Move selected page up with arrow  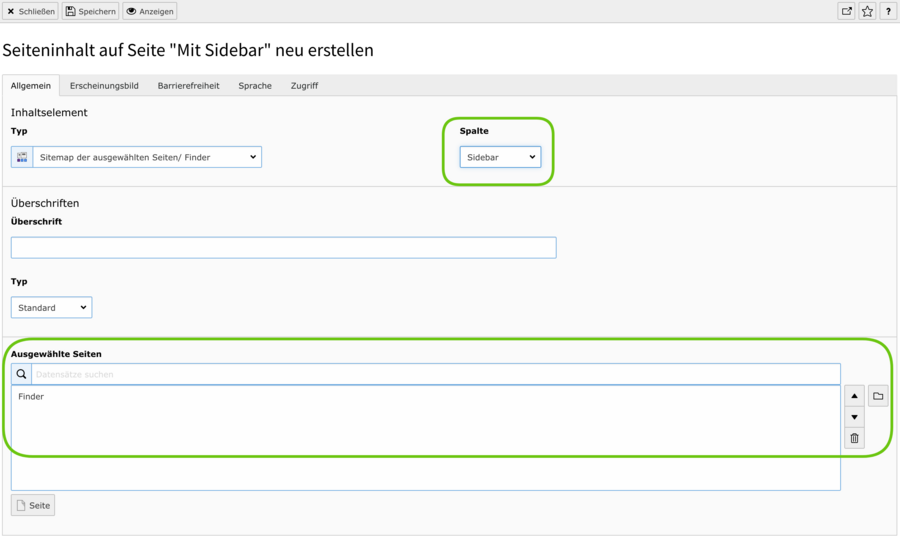click(x=854, y=396)
